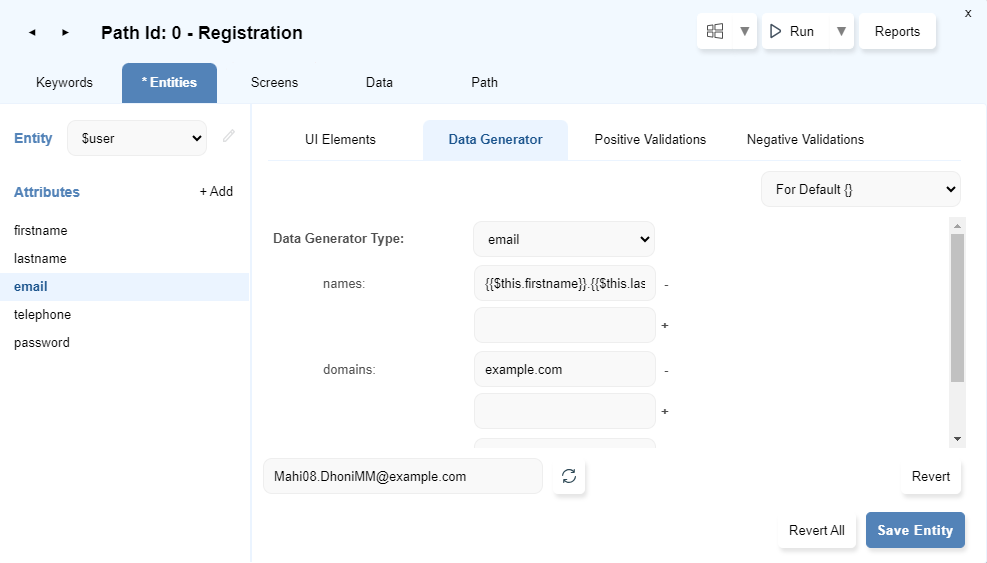This screenshot has width=987, height=563.
Task: Remove the example.com domain entry
Action: 666,371
